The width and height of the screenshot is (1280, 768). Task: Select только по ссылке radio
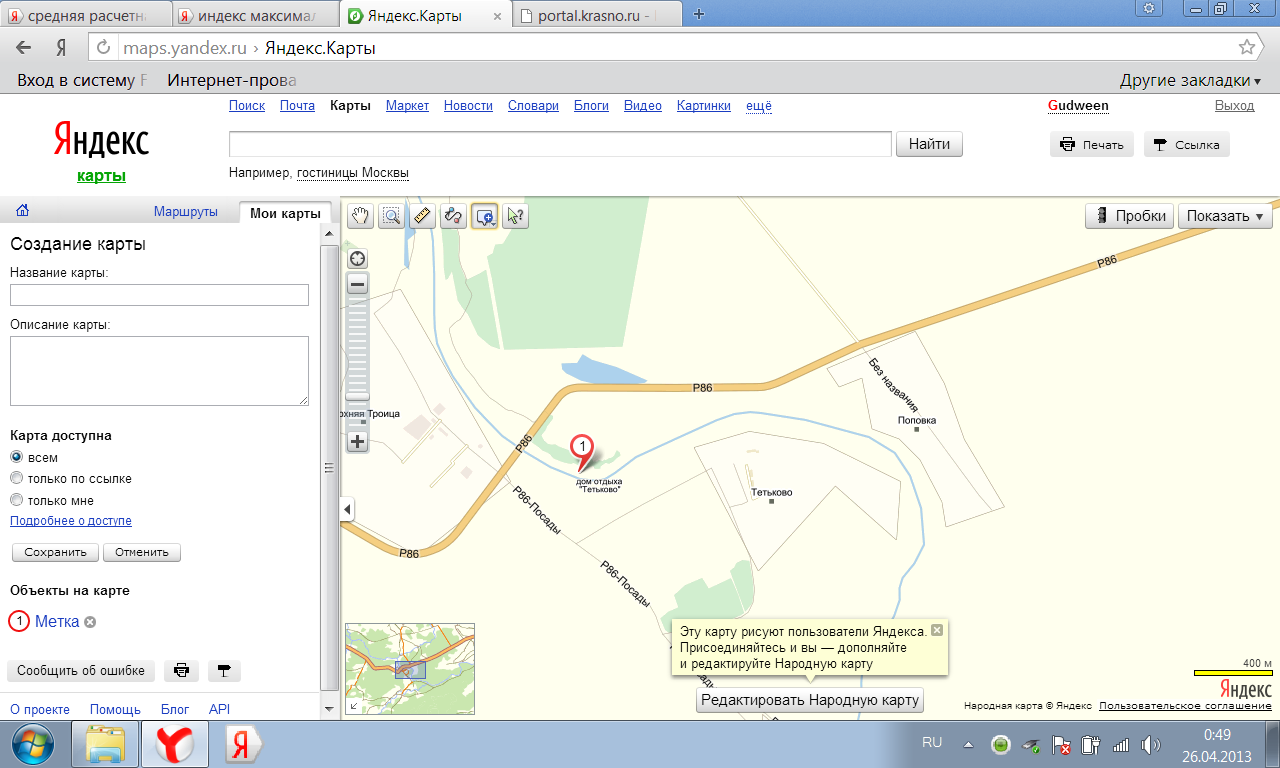[x=17, y=479]
